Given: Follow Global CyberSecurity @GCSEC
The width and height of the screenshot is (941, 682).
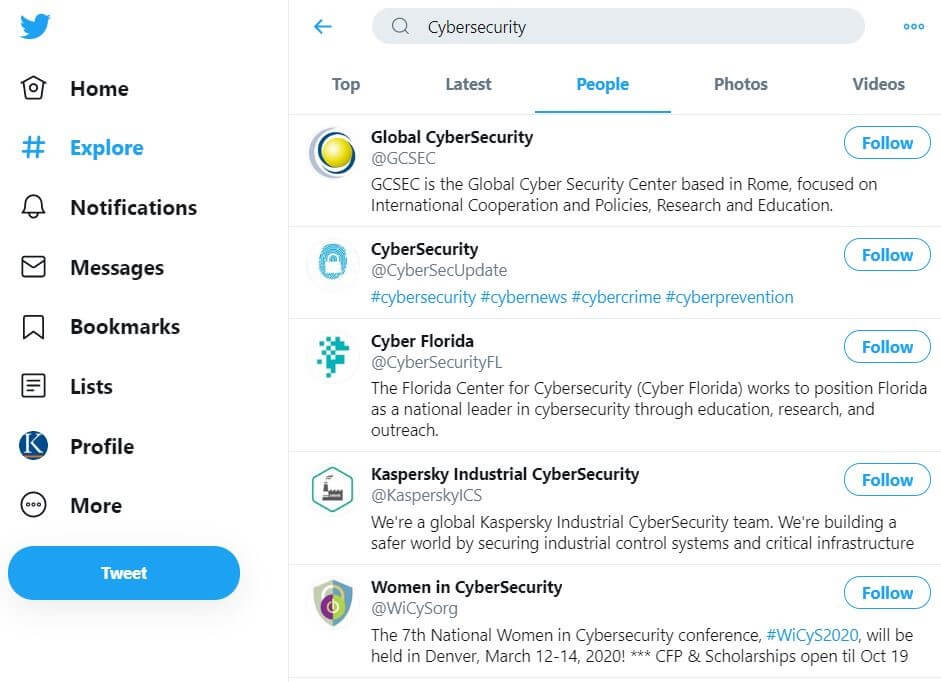Looking at the screenshot, I should [x=887, y=143].
